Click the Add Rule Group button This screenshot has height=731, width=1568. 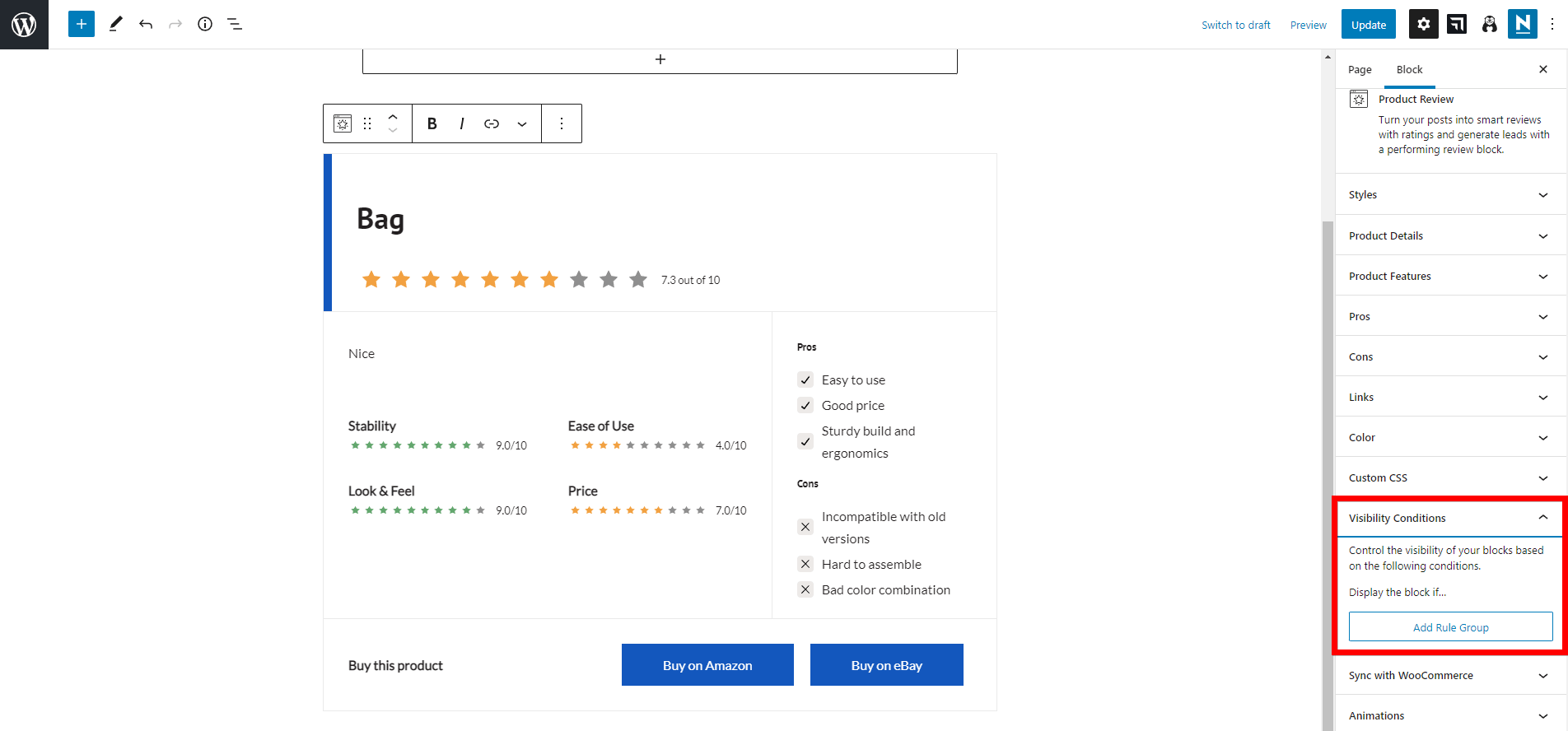coord(1450,627)
